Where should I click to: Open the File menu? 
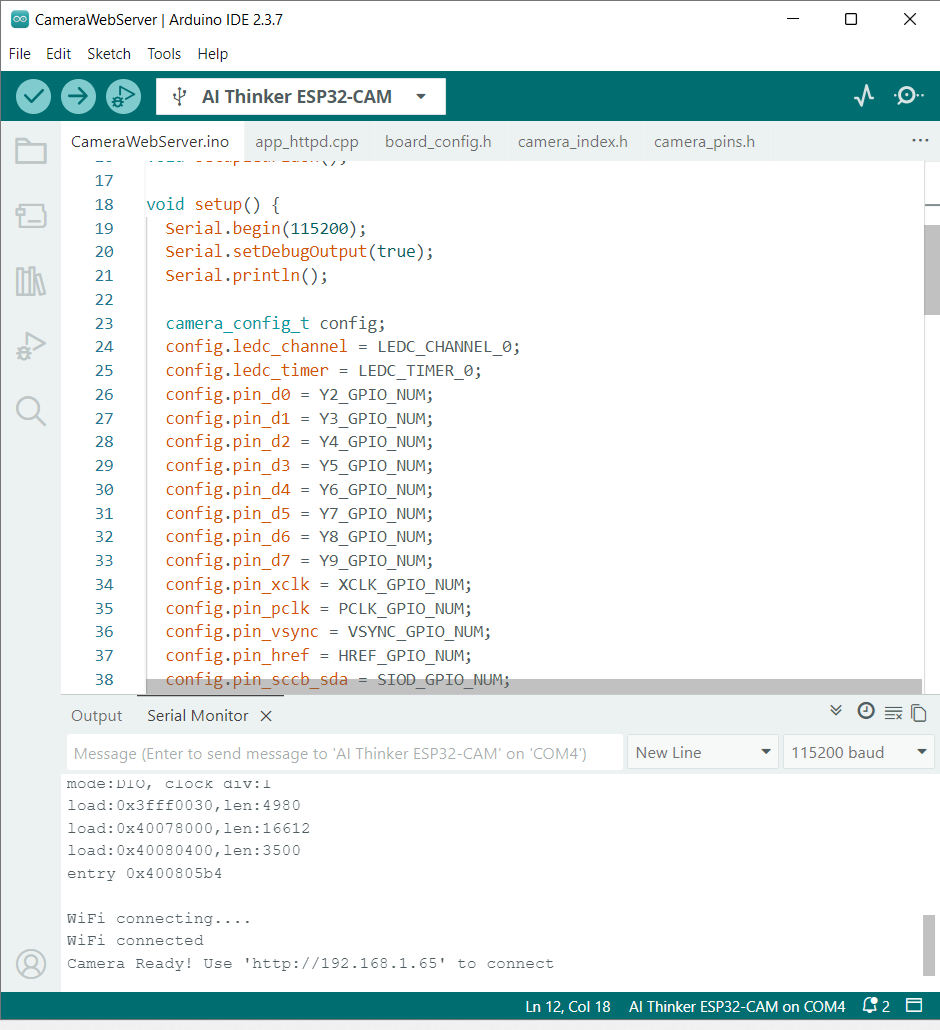point(20,54)
